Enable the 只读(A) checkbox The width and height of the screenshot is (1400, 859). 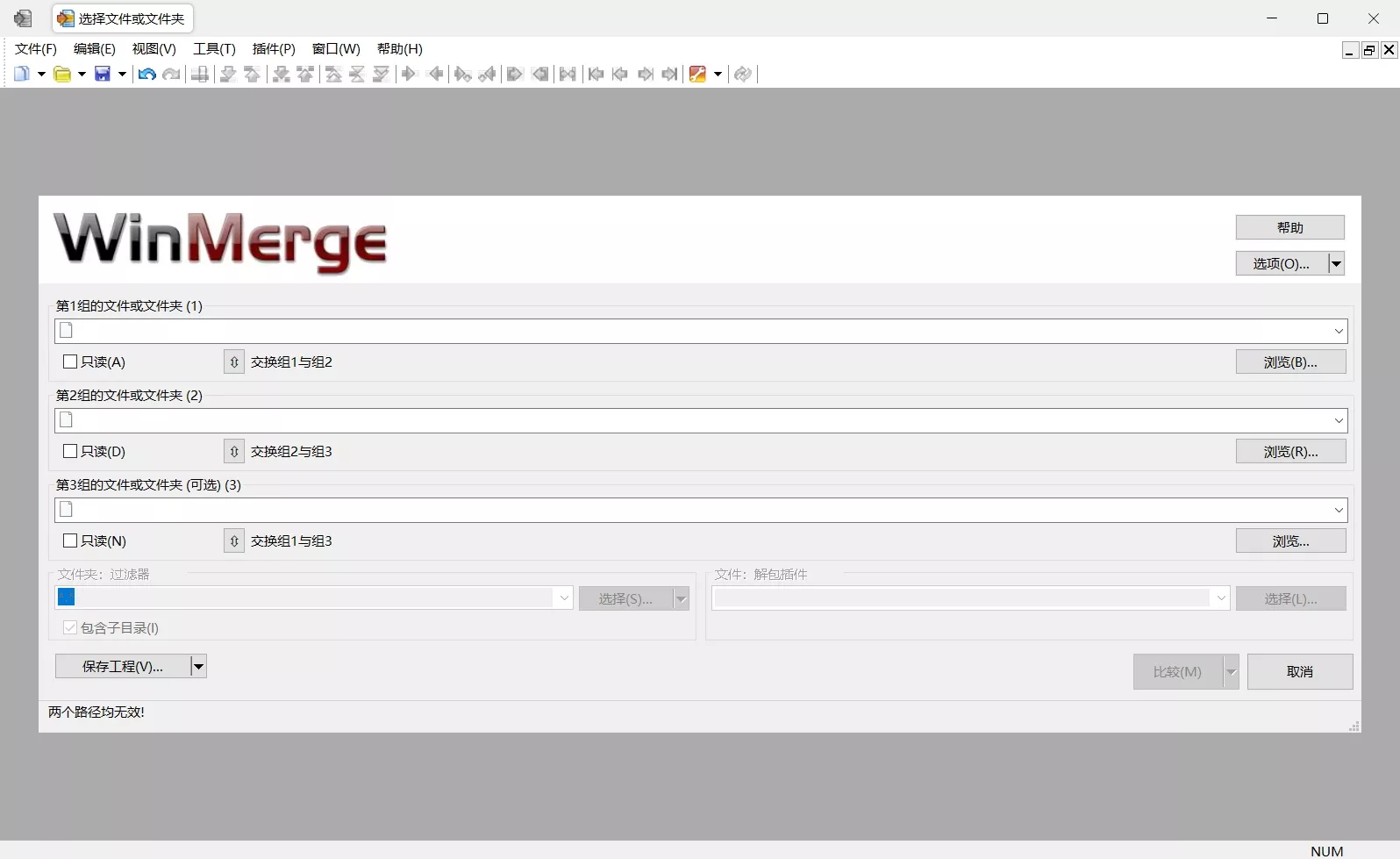70,361
